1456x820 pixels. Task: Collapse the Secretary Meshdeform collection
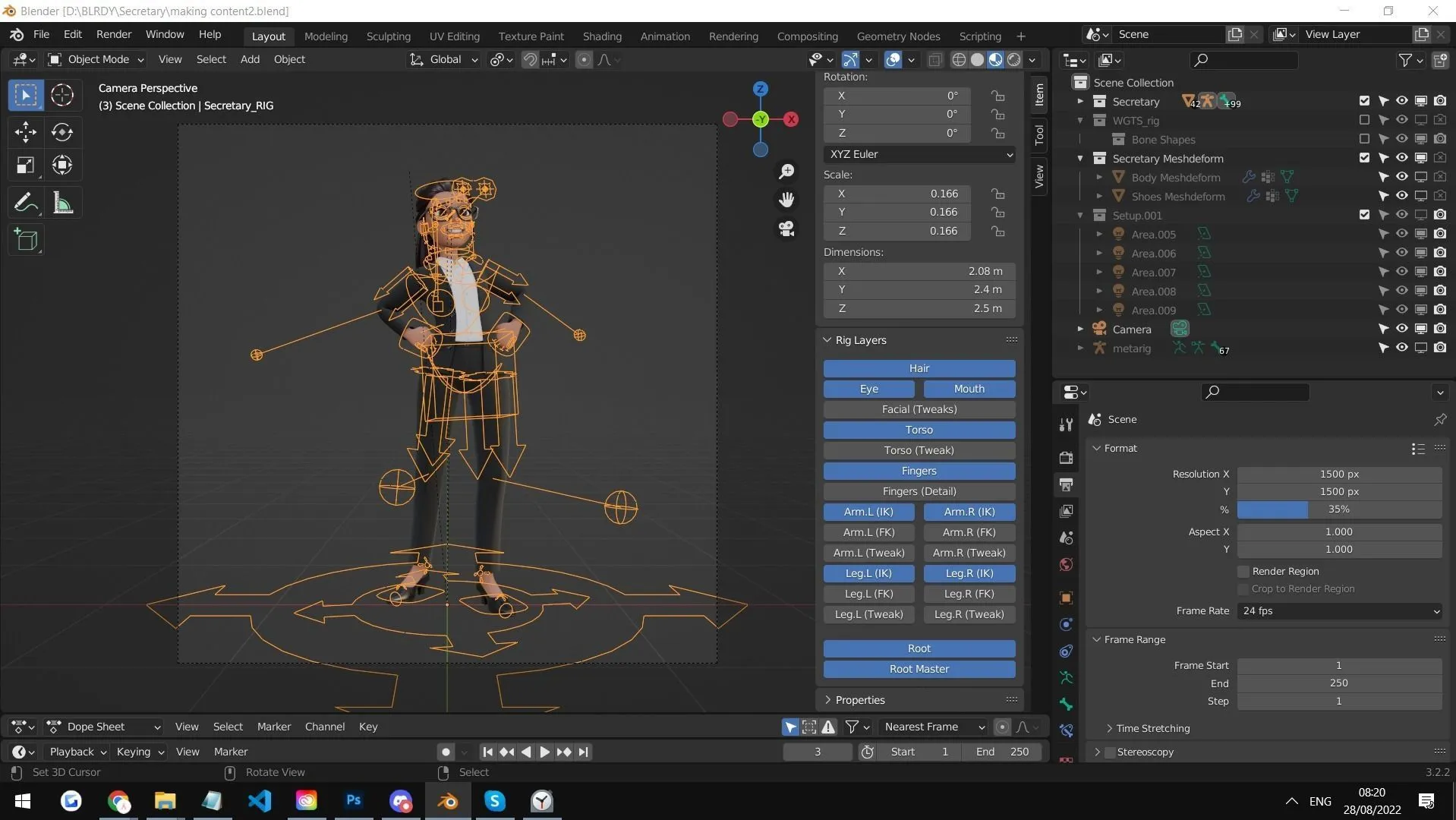[1080, 158]
